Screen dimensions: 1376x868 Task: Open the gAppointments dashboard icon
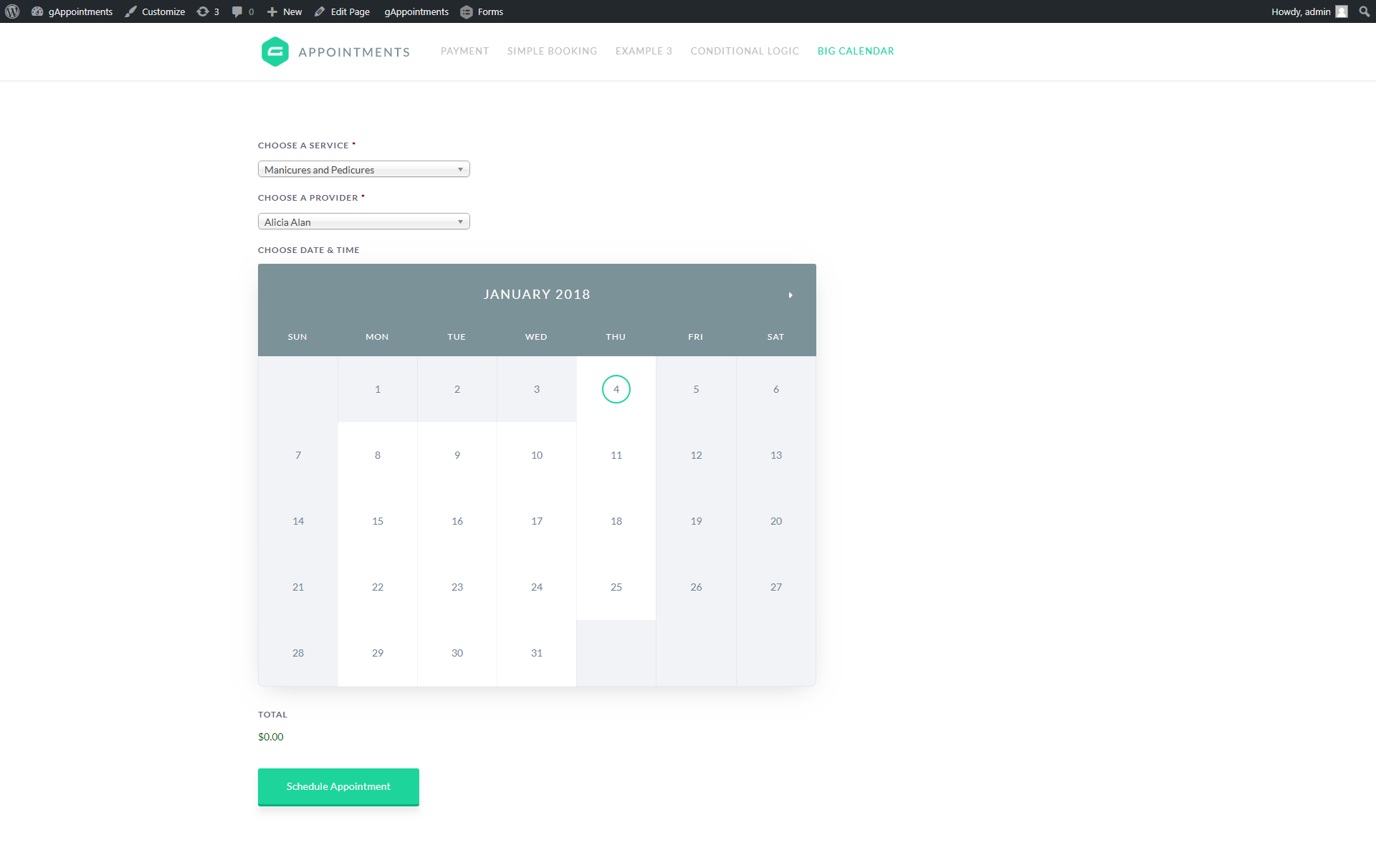[x=37, y=11]
